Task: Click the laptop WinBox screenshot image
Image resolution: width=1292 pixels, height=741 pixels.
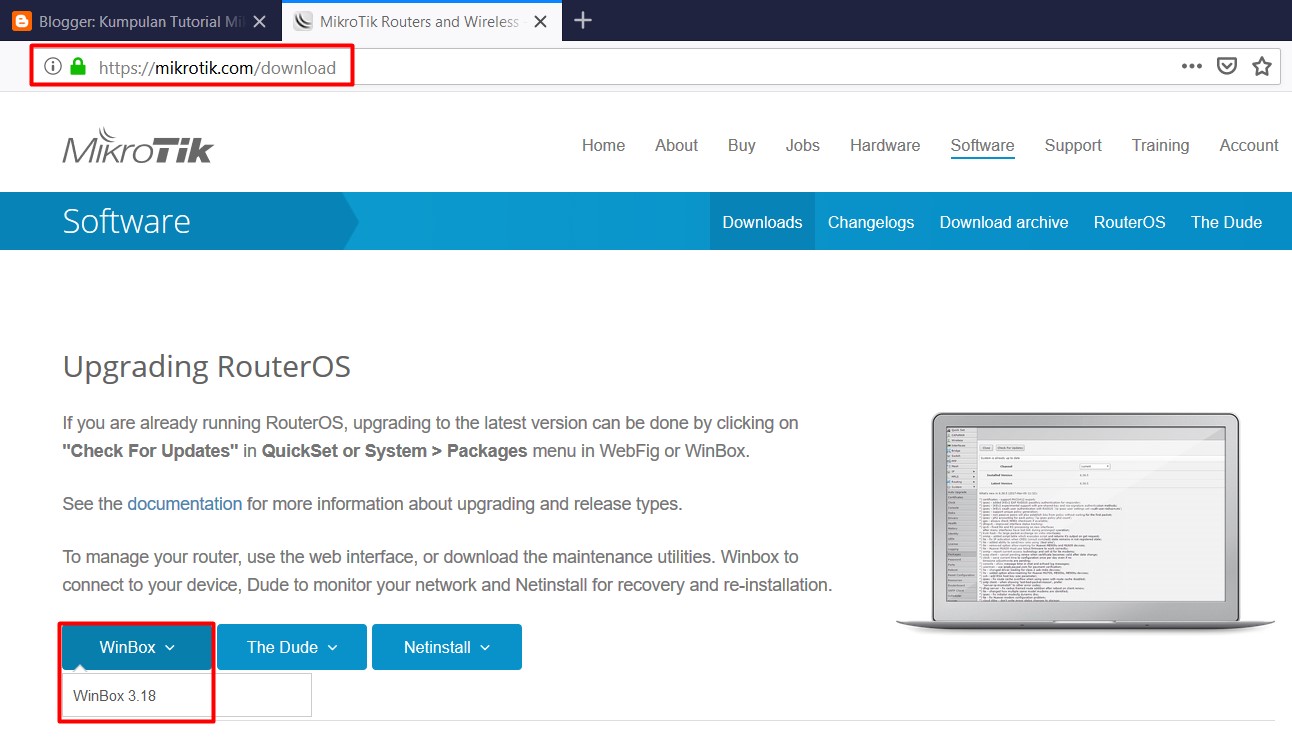Action: (x=1085, y=522)
